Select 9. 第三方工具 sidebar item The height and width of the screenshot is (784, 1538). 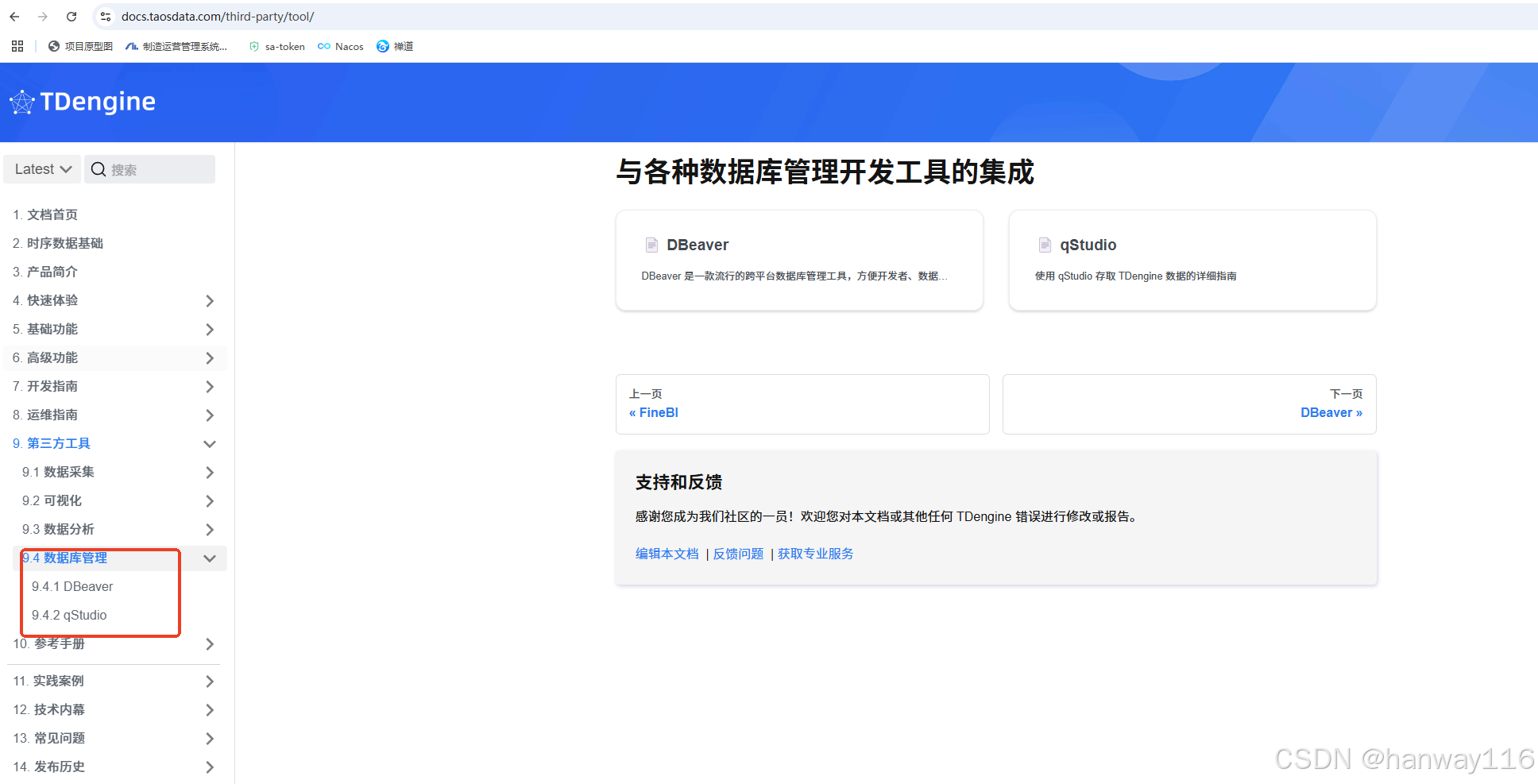pyautogui.click(x=52, y=443)
